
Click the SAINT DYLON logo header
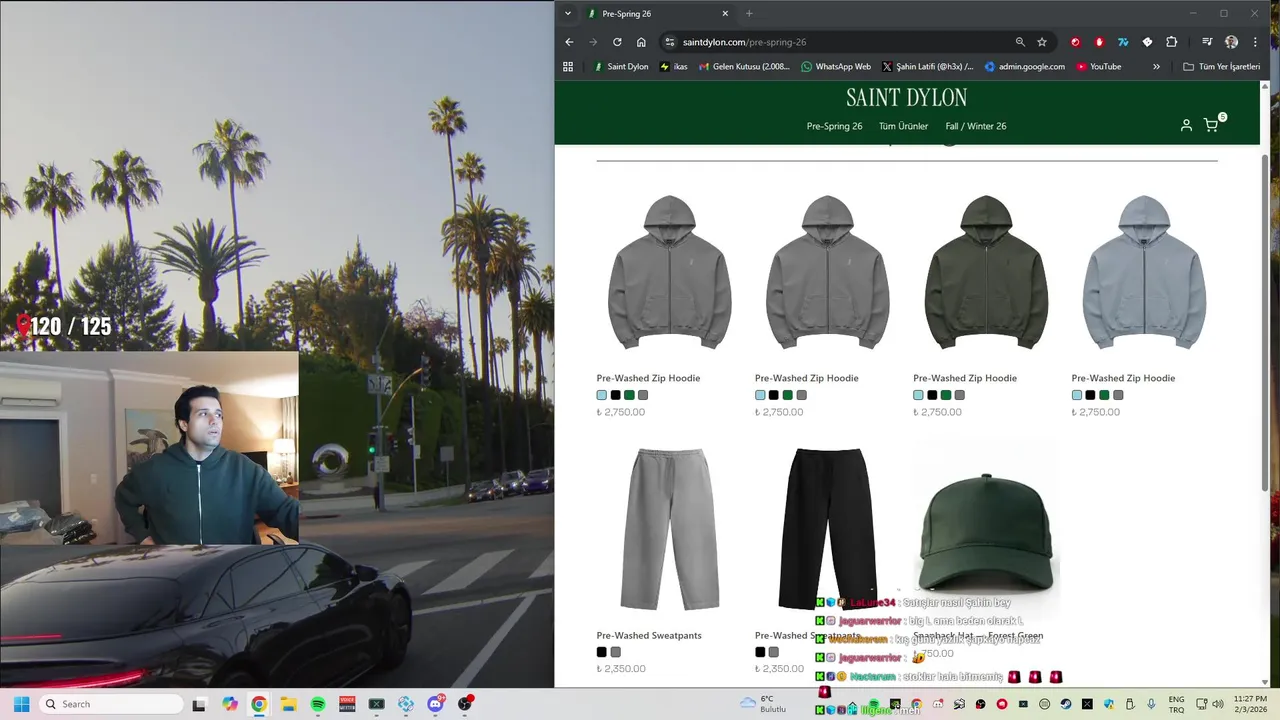[906, 97]
